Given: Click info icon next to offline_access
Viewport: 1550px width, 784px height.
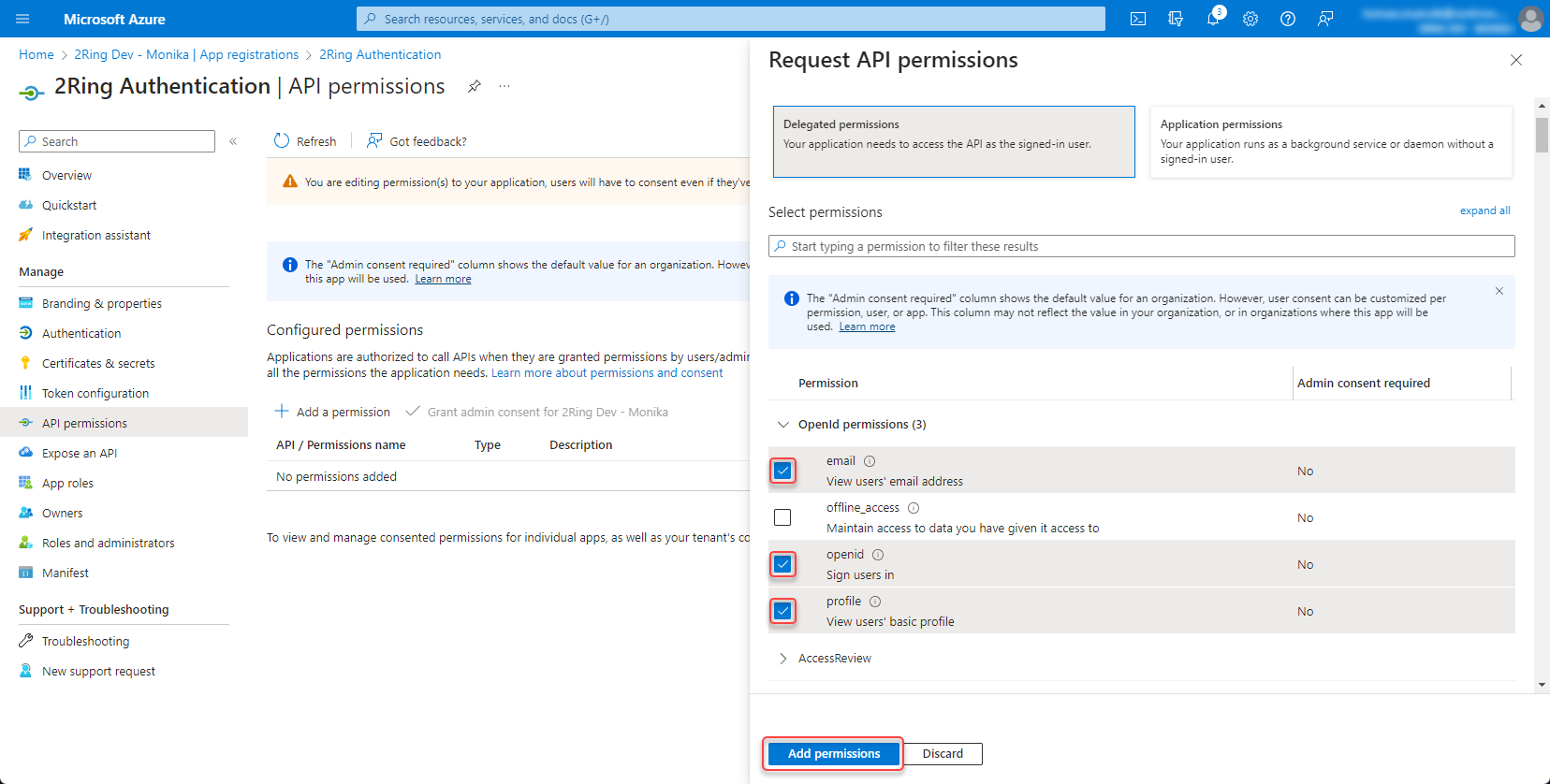Looking at the screenshot, I should (914, 508).
